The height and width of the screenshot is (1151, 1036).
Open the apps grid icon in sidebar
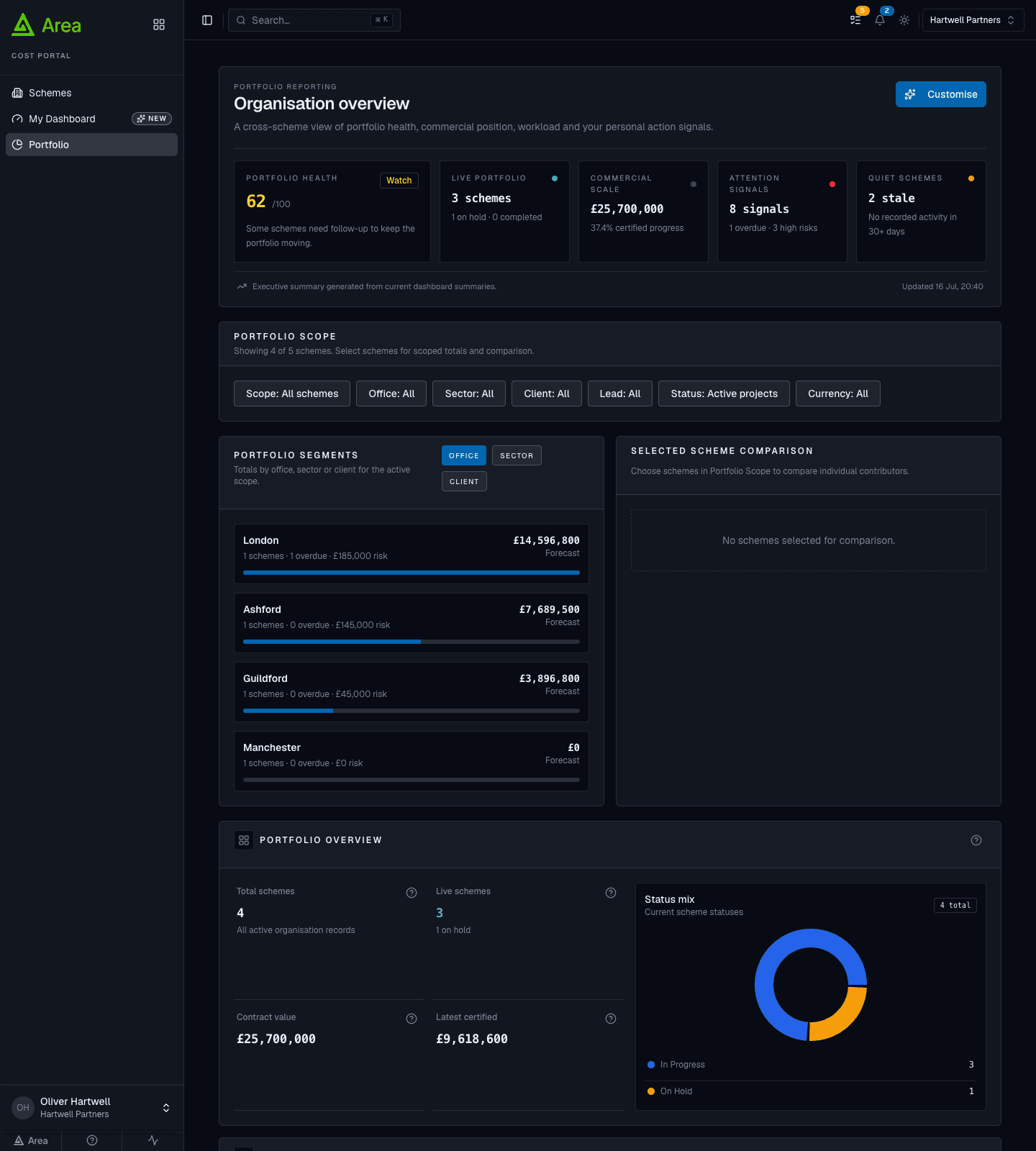point(159,24)
